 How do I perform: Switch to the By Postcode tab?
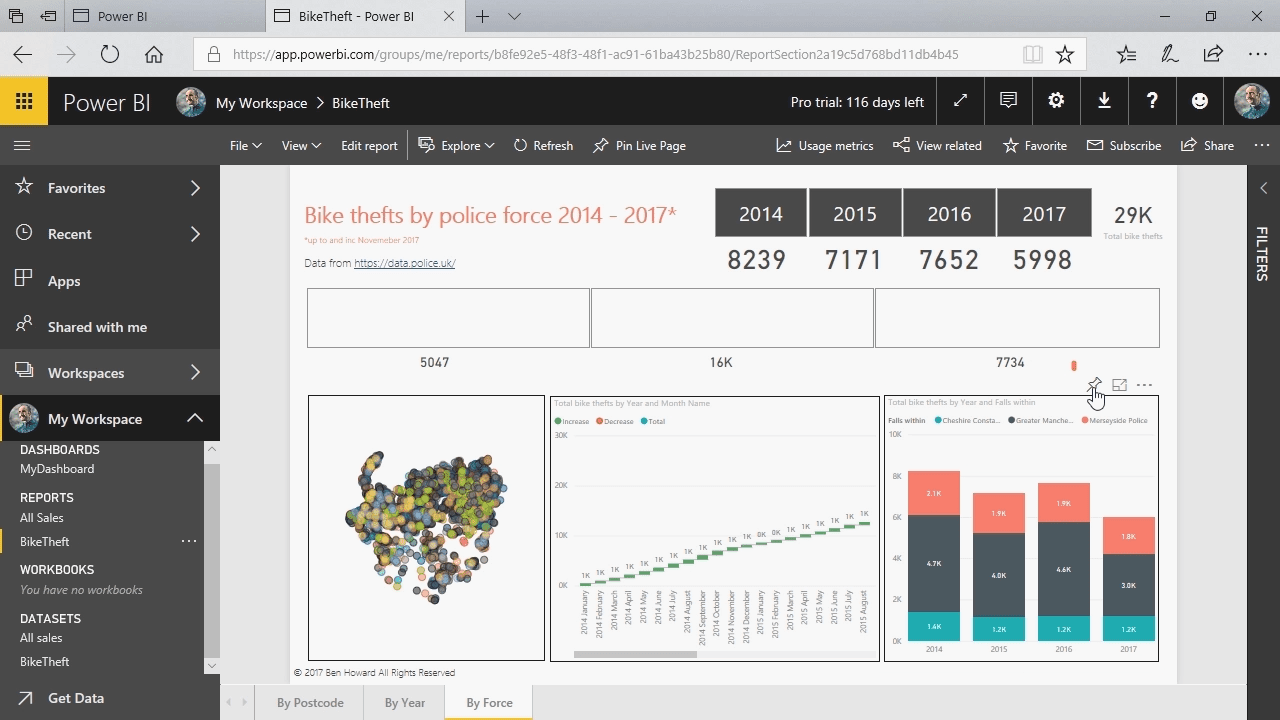tap(309, 702)
